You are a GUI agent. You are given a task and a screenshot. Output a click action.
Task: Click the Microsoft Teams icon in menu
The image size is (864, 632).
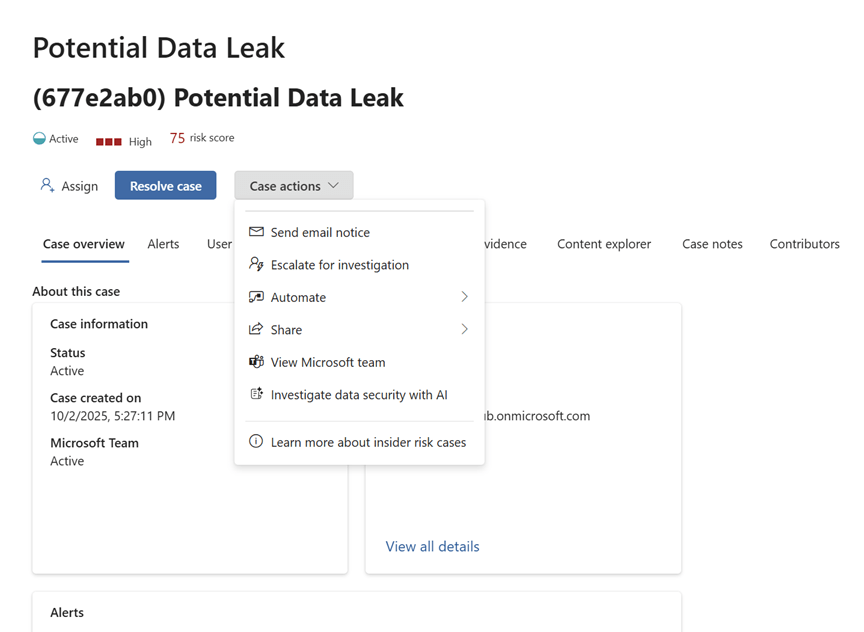(256, 362)
